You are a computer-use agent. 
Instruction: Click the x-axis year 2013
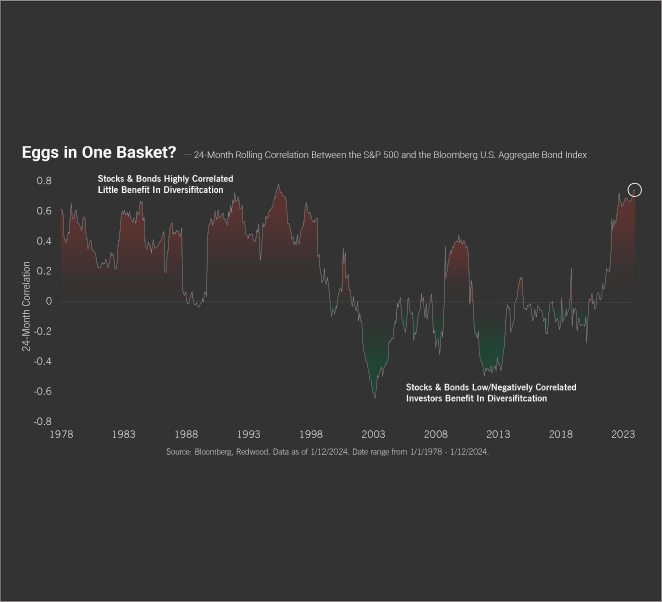click(x=498, y=434)
